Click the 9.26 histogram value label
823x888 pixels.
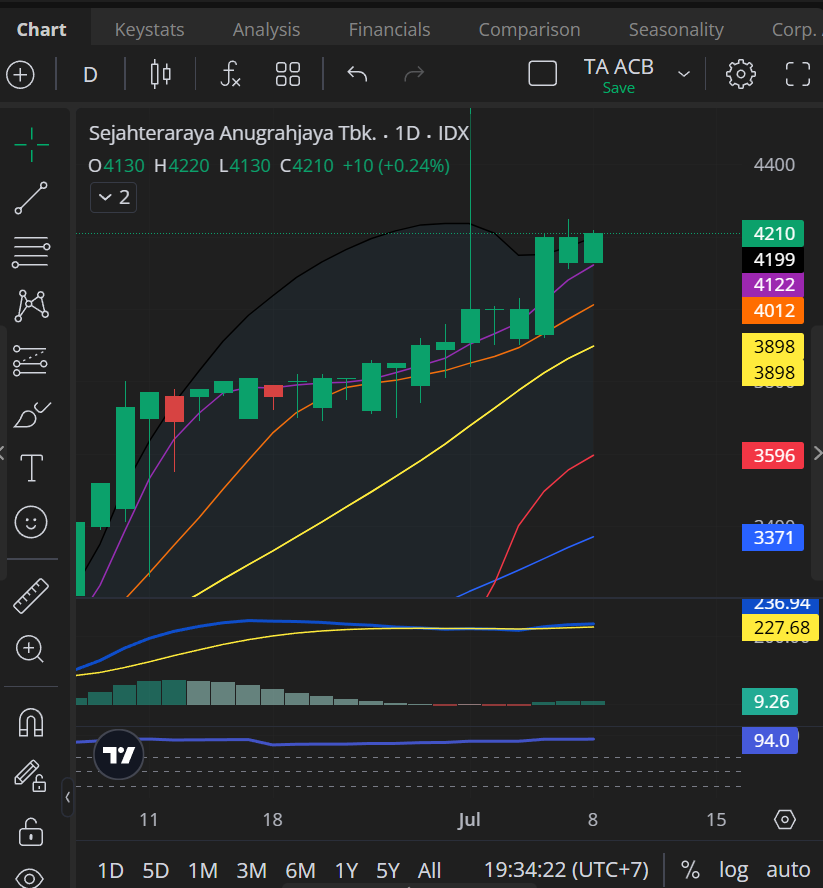pos(770,702)
